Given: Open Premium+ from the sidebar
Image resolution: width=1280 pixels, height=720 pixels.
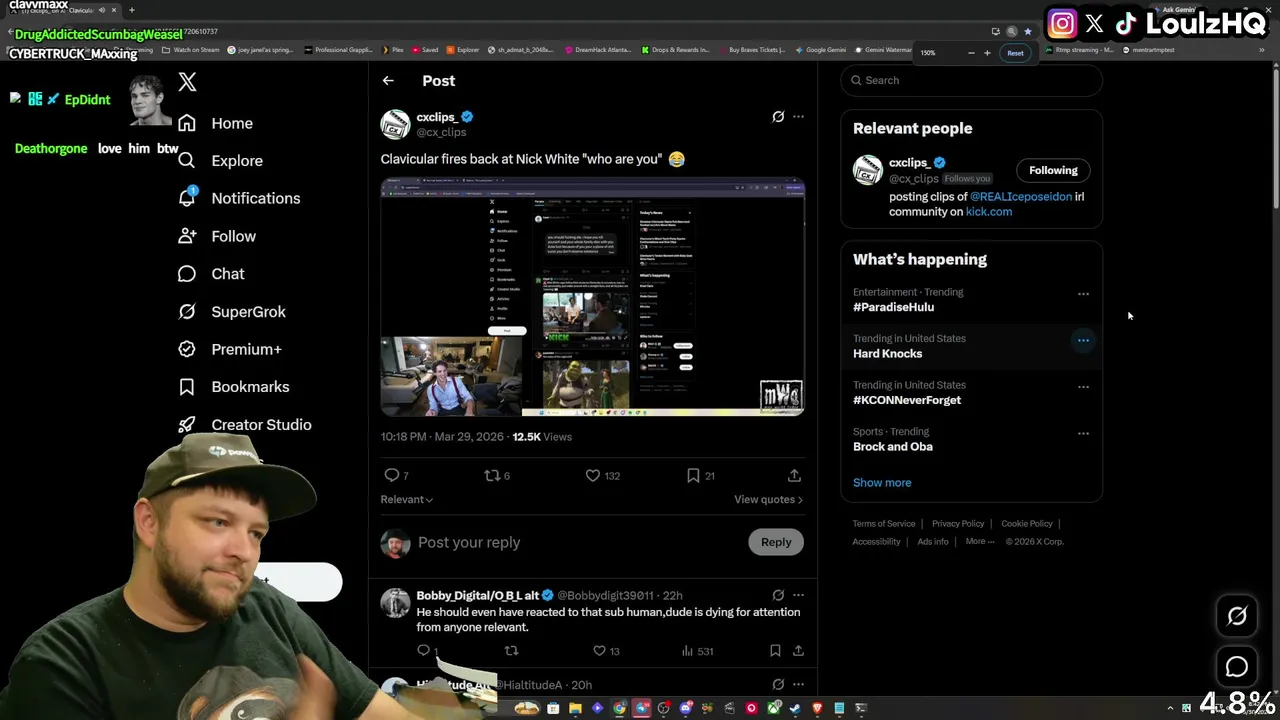Looking at the screenshot, I should [229, 349].
